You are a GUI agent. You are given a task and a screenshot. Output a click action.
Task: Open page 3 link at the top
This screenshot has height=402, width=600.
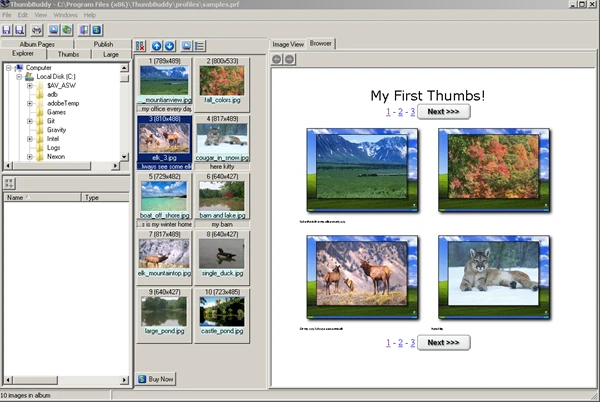tap(412, 112)
